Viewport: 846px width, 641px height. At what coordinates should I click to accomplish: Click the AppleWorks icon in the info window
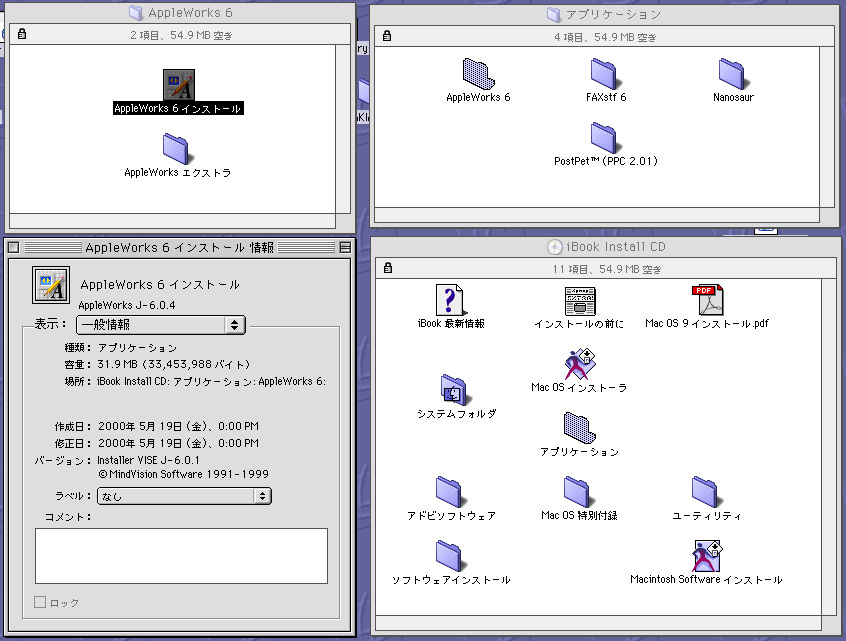coord(51,285)
